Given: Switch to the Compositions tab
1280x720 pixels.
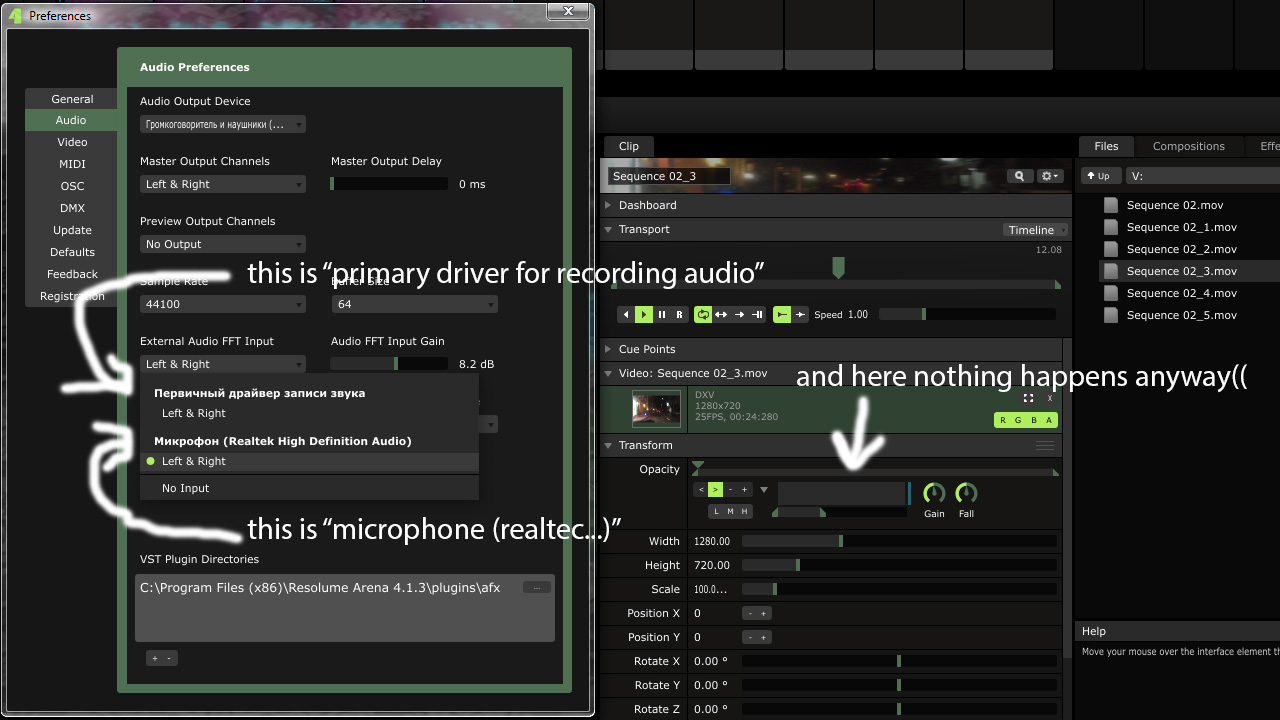Looking at the screenshot, I should coord(1188,146).
